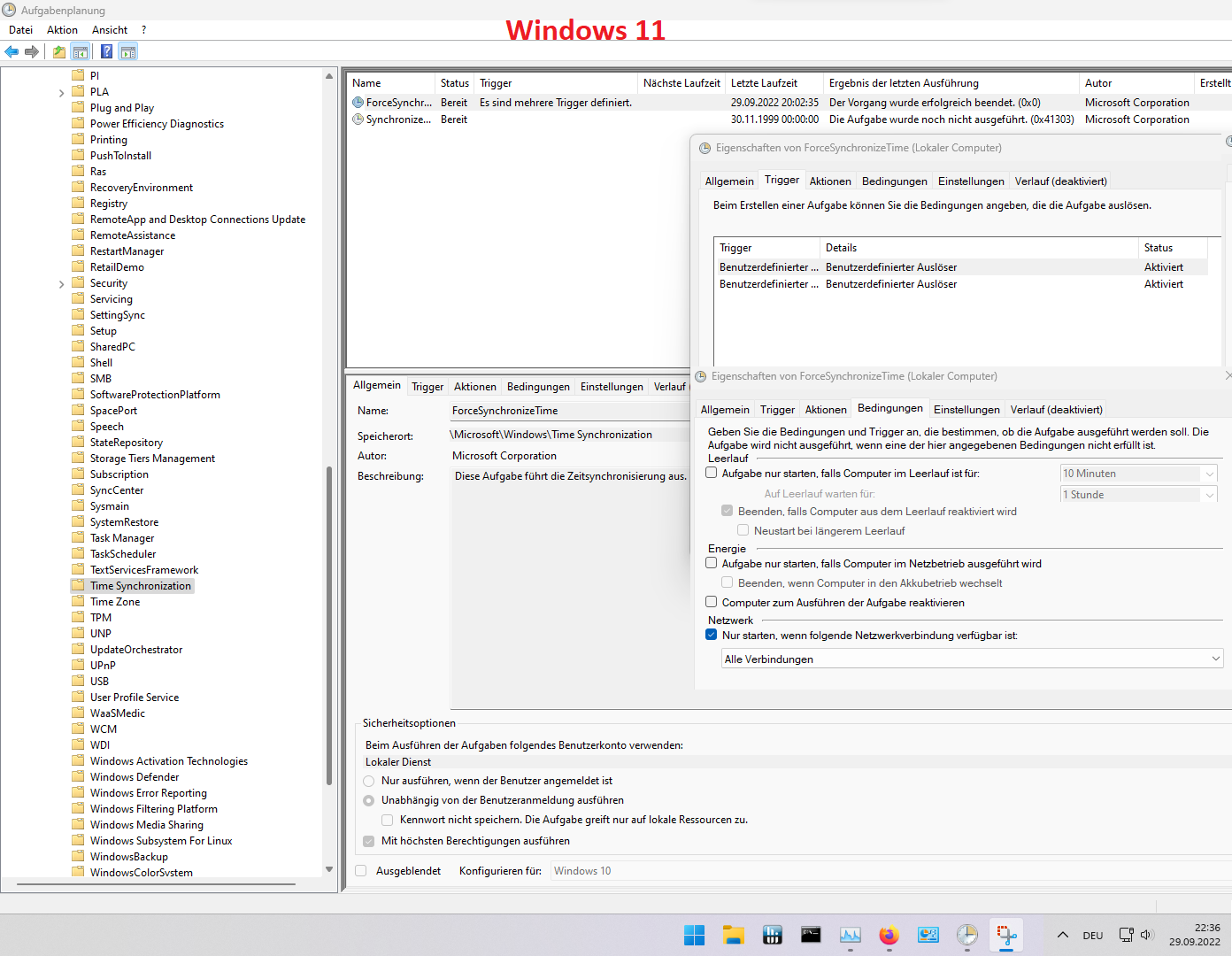Toggle 'Neustart bei längerem Leerlauf' checkbox
The image size is (1232, 956).
[x=743, y=530]
